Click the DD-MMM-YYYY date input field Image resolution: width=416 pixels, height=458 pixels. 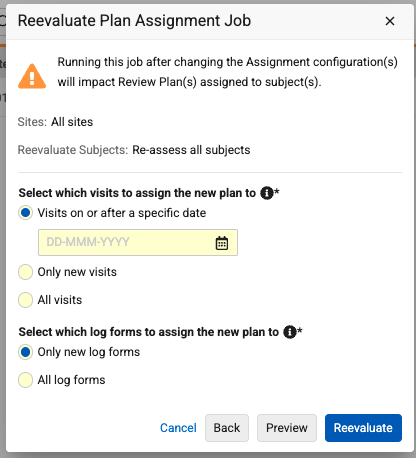(x=138, y=242)
